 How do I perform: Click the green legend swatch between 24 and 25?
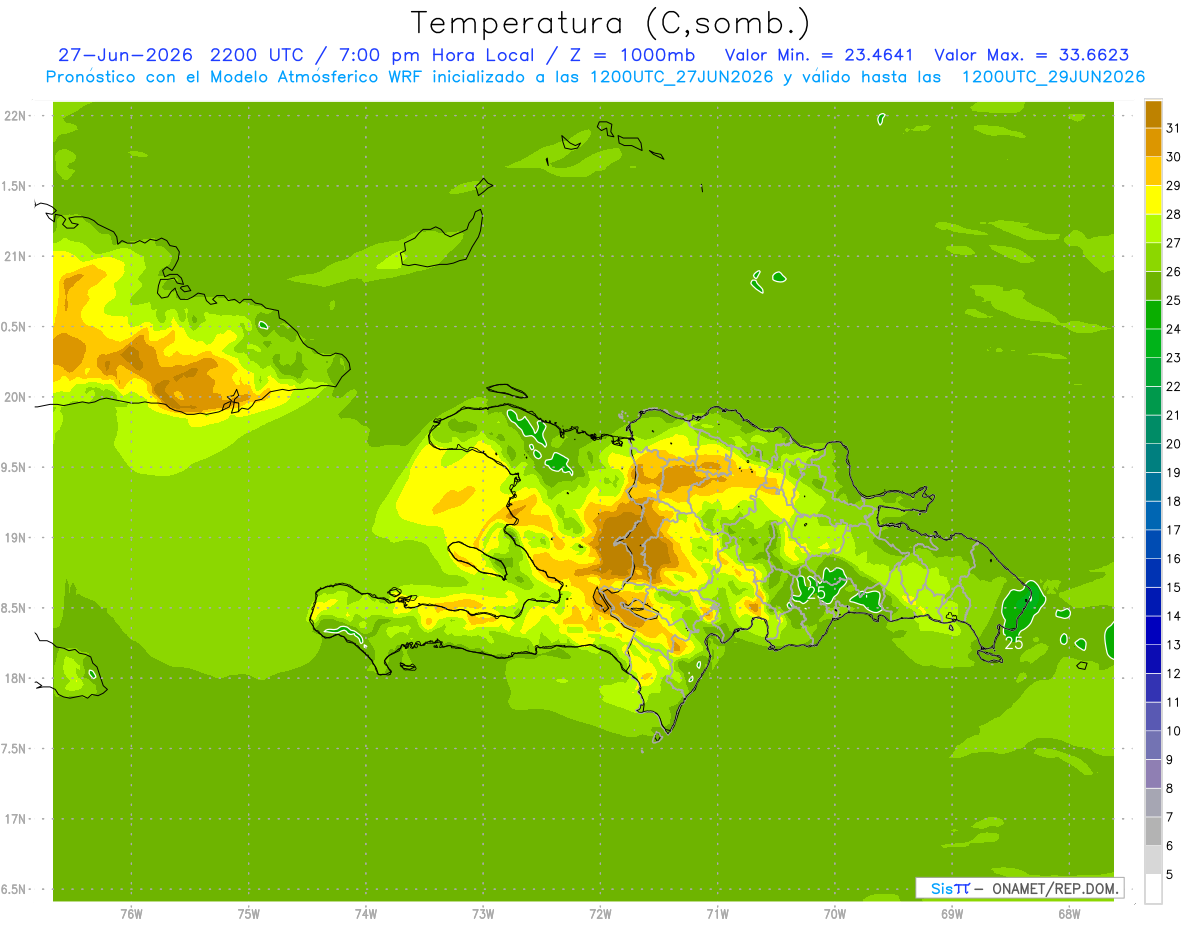point(1153,314)
